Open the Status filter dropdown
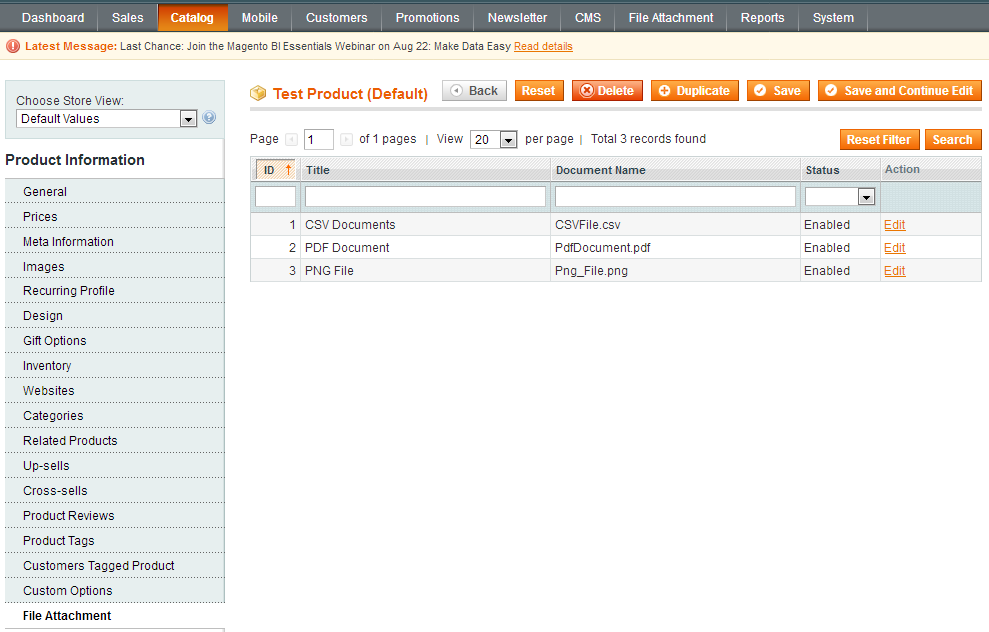Screen dimensions: 989x632 [x=840, y=197]
